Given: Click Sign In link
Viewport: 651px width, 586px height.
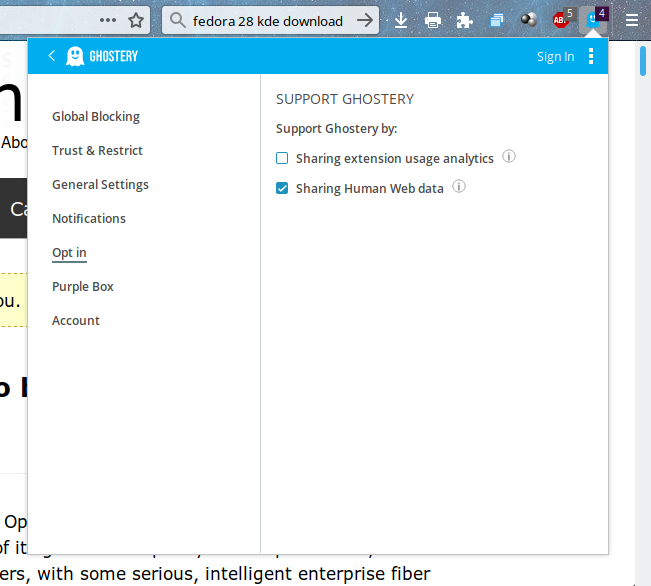Looking at the screenshot, I should pyautogui.click(x=555, y=57).
